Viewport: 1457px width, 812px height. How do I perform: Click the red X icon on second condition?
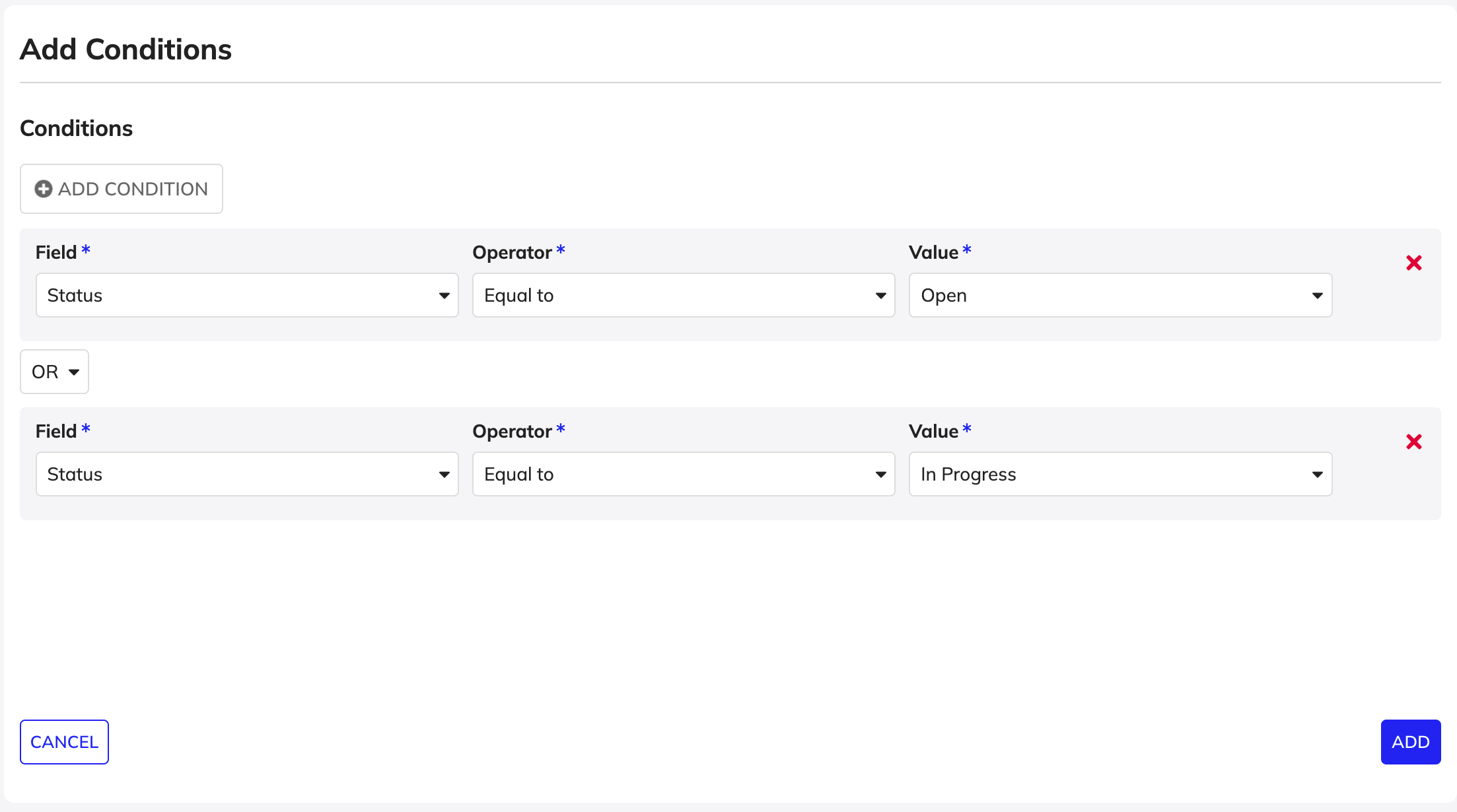[1415, 442]
